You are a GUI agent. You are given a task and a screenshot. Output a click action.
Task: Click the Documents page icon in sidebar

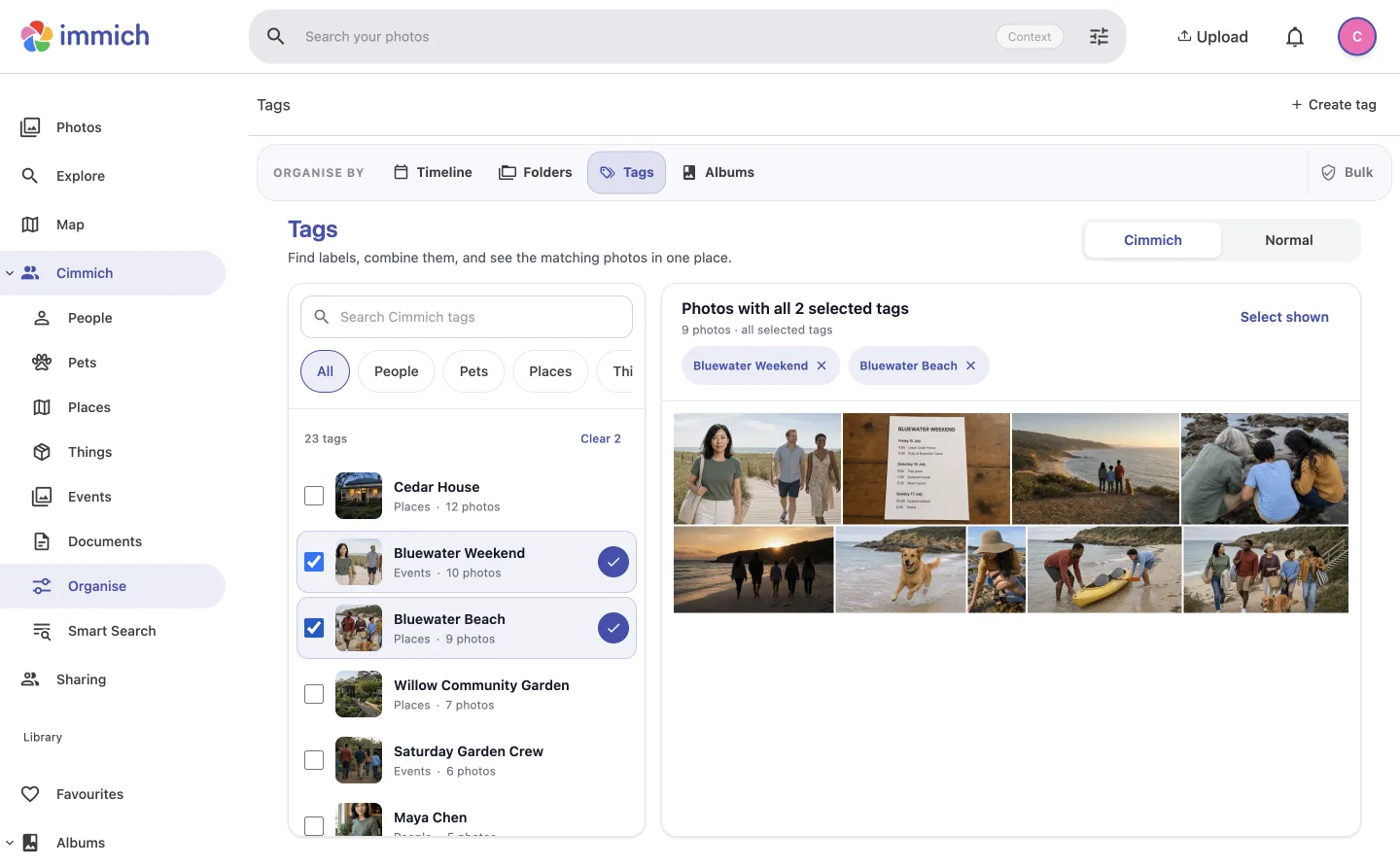tap(42, 541)
